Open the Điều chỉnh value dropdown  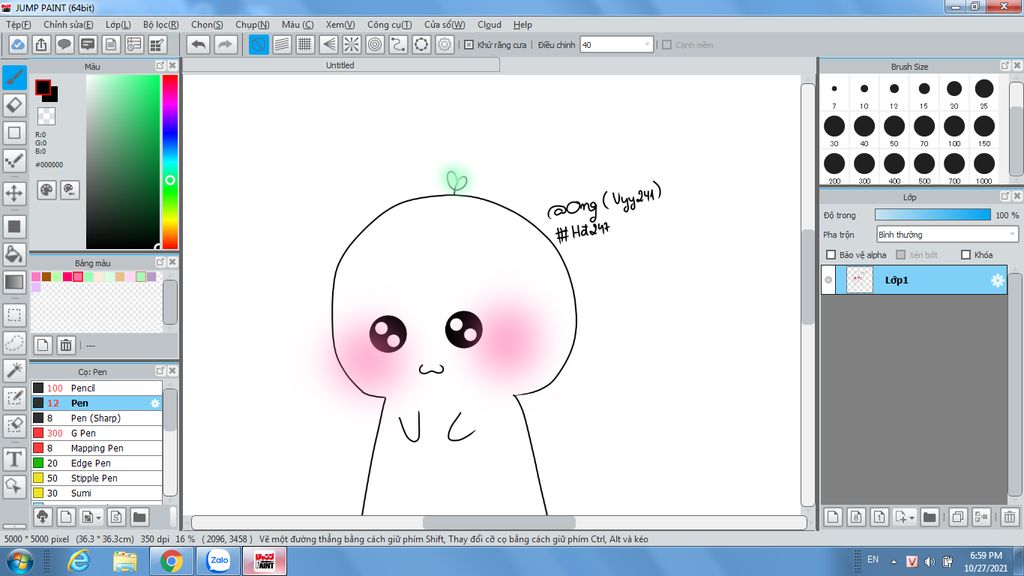click(647, 45)
